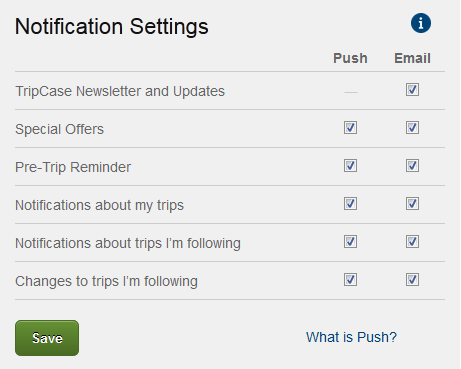Uncheck Email for Notifications about my trips
Image resolution: width=461 pixels, height=369 pixels.
click(x=412, y=204)
